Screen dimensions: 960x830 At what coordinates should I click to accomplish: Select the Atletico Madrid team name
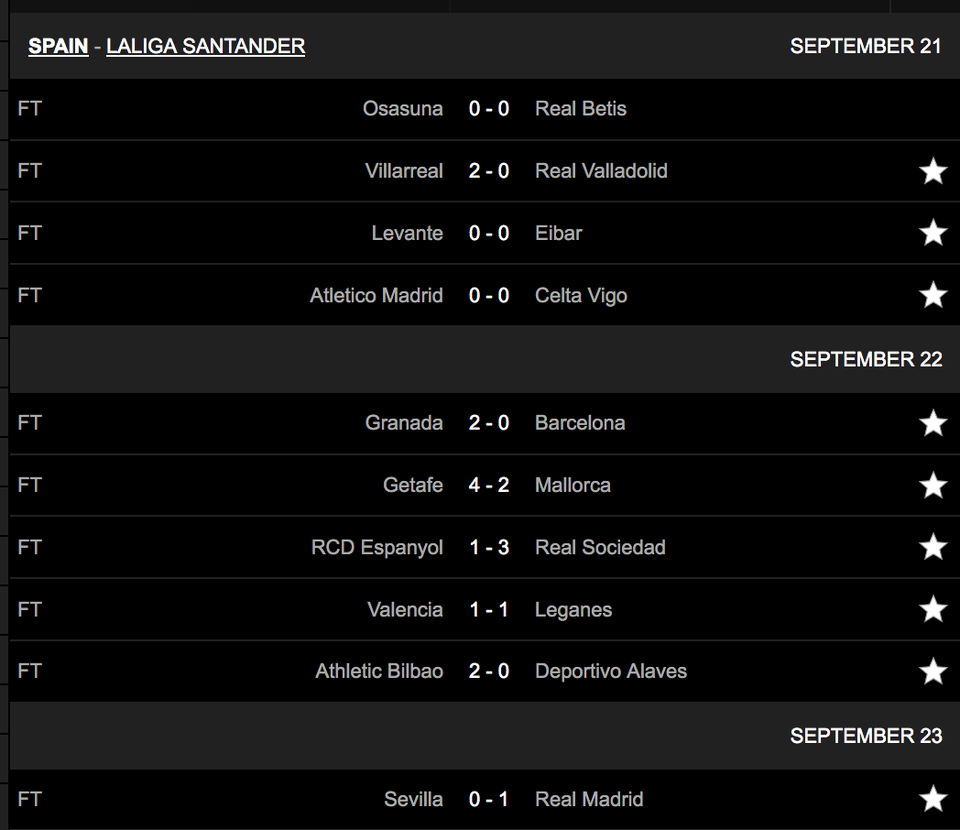click(x=376, y=296)
